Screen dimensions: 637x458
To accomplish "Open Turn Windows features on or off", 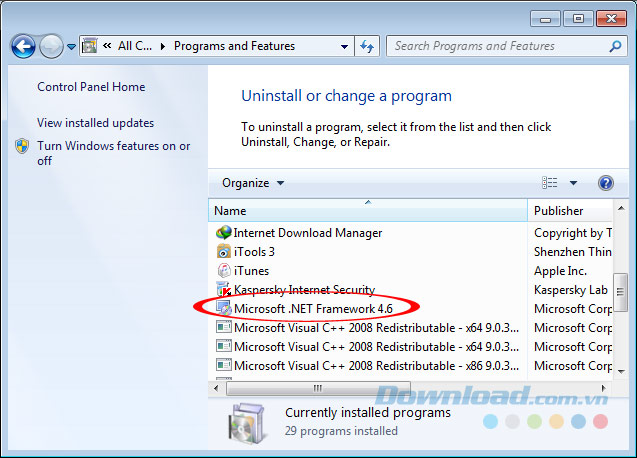I will (x=113, y=153).
